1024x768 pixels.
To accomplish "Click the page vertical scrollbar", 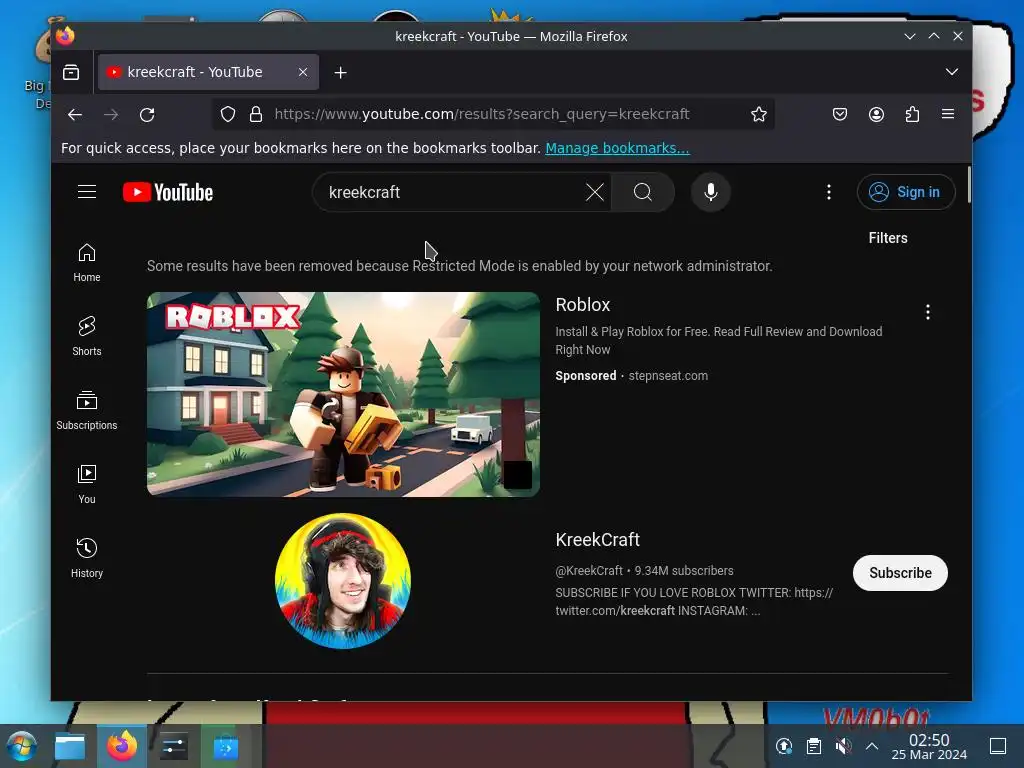I will click(x=968, y=185).
